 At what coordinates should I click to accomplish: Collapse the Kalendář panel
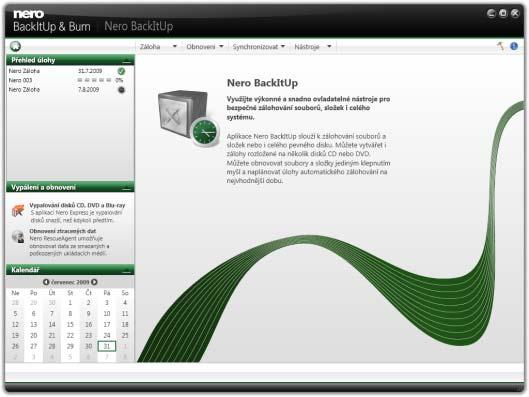127,271
